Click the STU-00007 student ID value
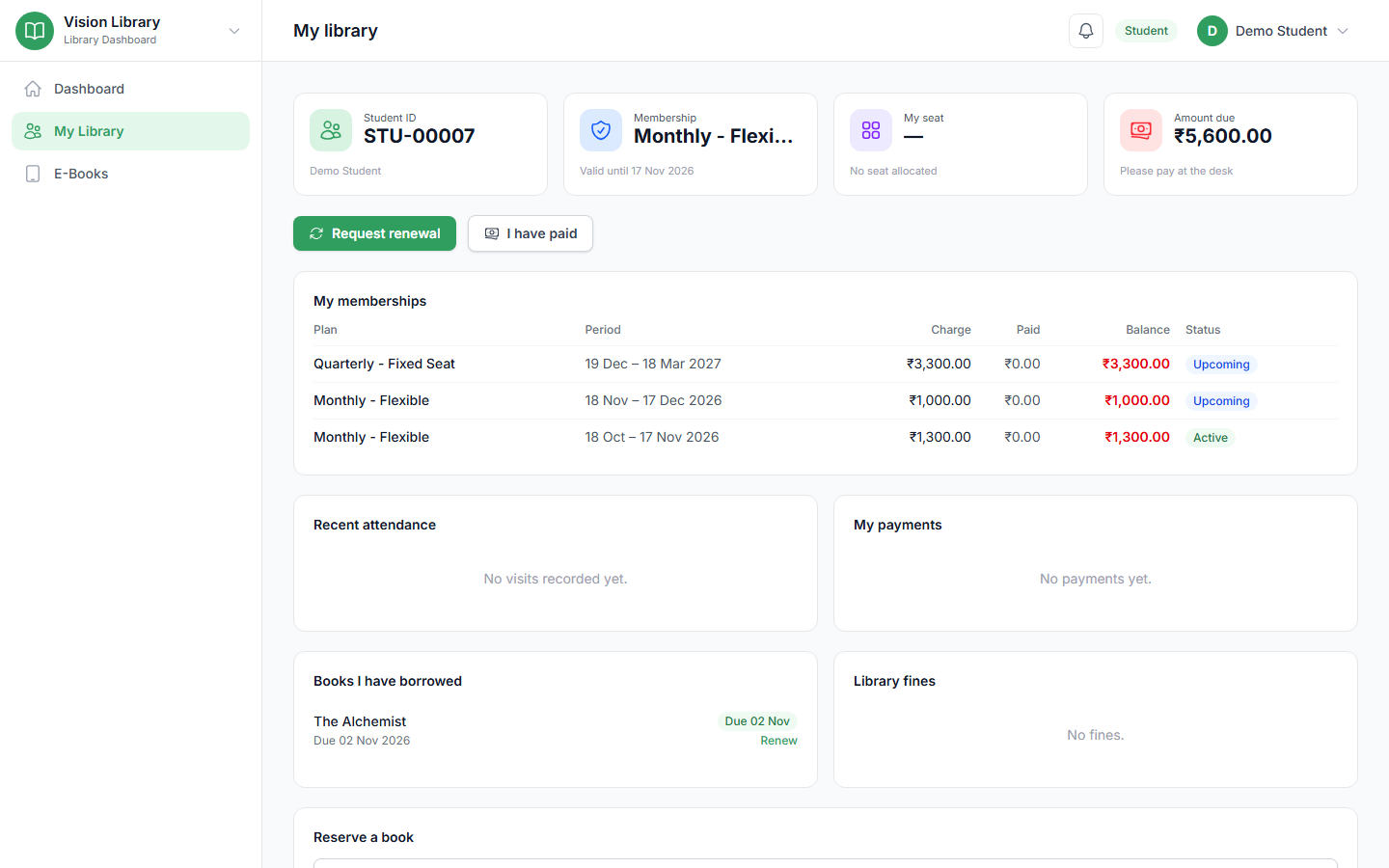This screenshot has width=1389, height=868. tap(420, 136)
